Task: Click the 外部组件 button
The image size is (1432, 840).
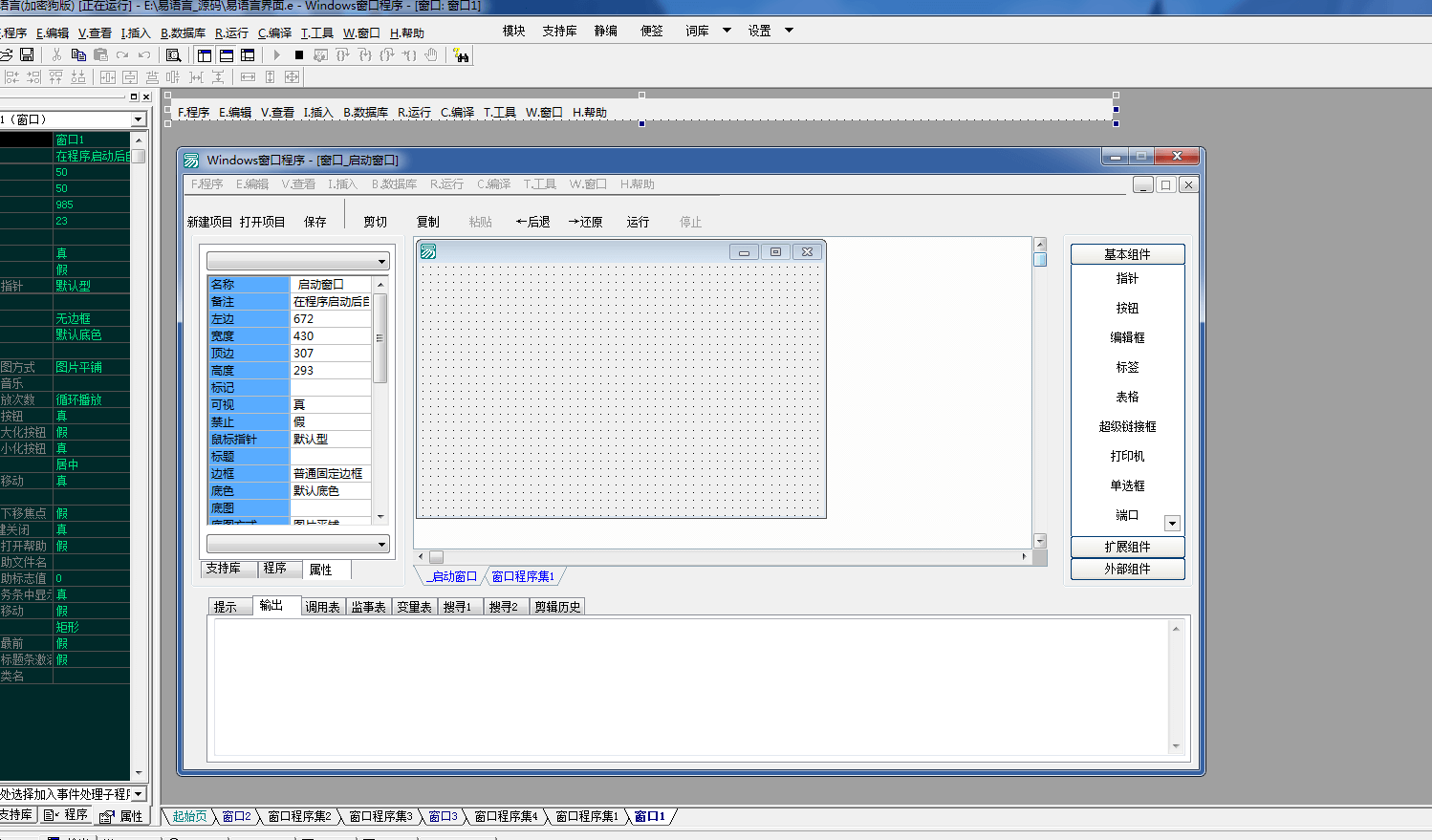Action: (1128, 569)
